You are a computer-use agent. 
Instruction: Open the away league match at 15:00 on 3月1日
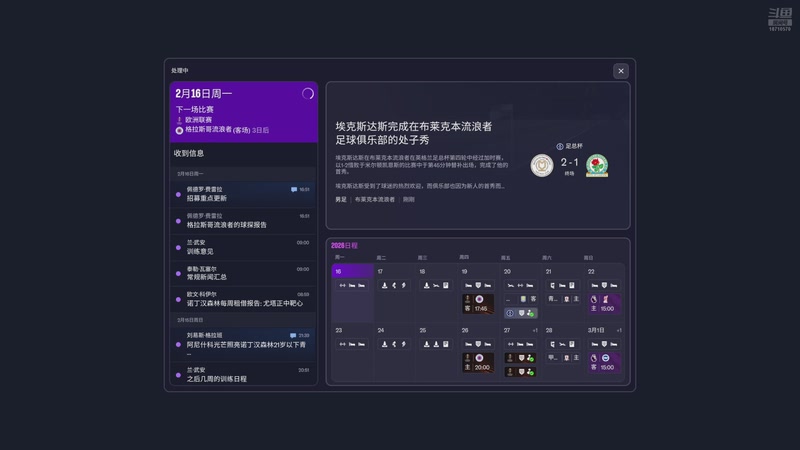point(604,362)
